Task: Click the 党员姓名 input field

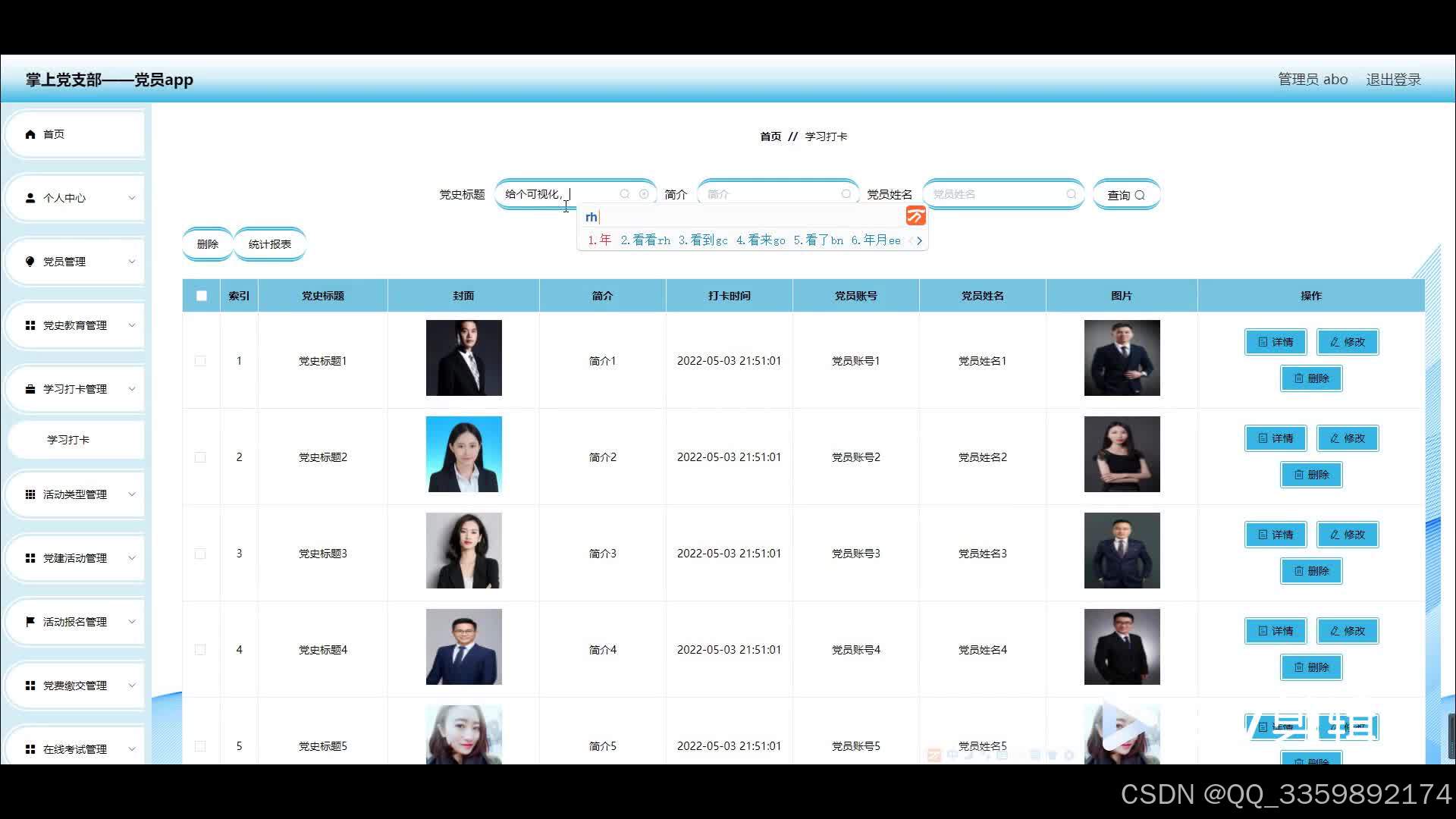Action: tap(1003, 194)
